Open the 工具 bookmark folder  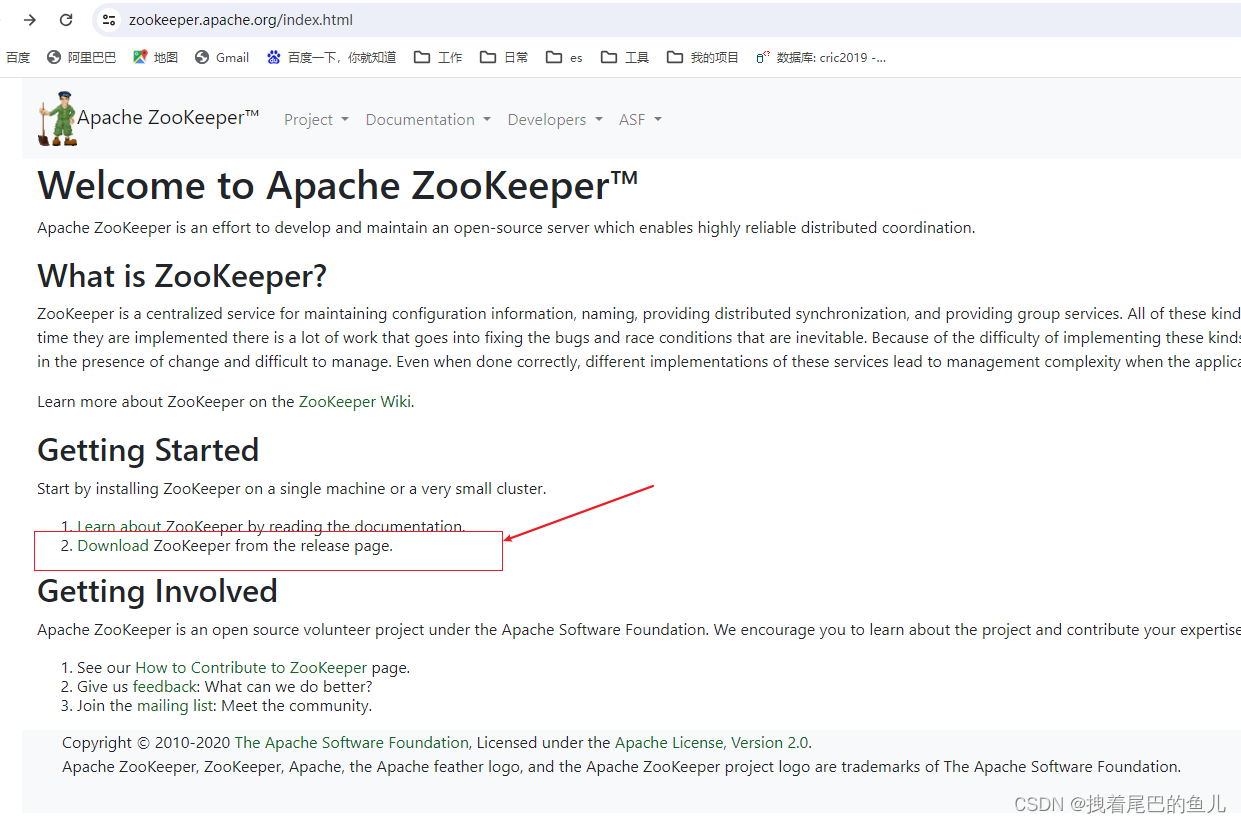(625, 58)
